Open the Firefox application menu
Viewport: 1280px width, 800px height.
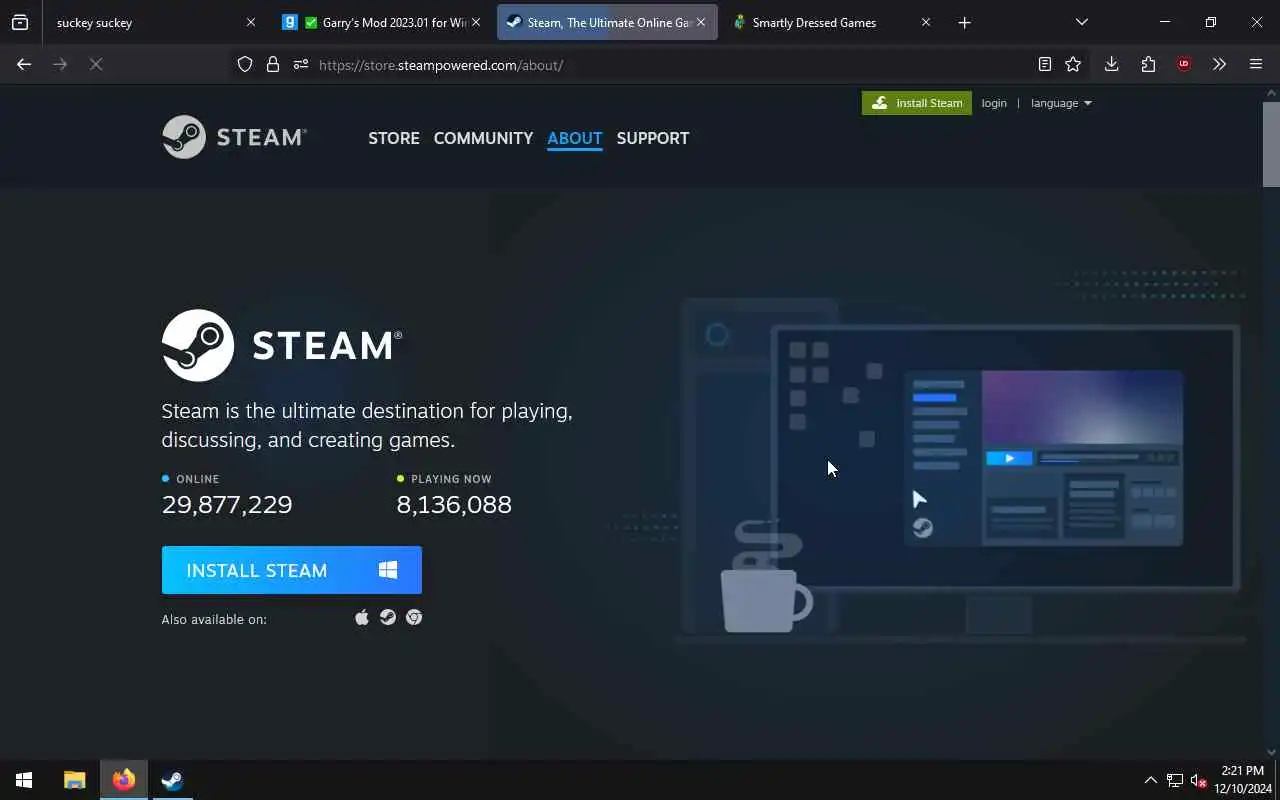(x=1256, y=64)
